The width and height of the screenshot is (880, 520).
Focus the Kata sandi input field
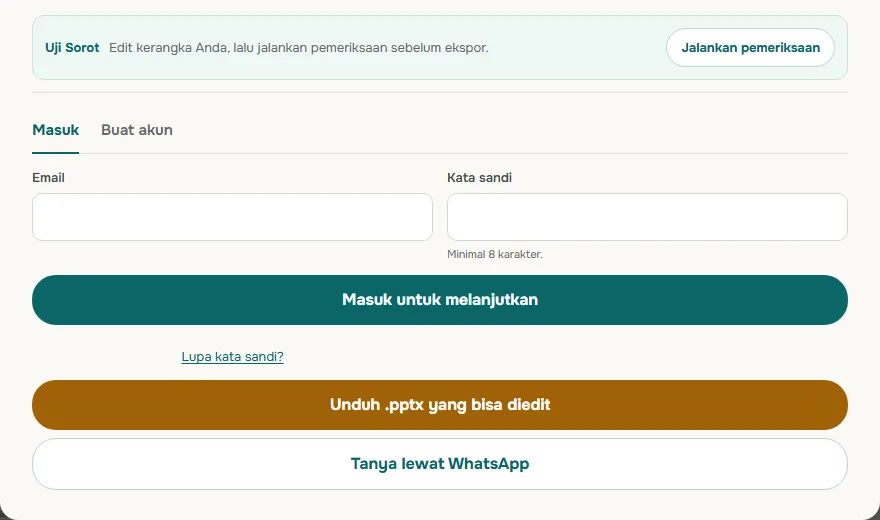[647, 217]
